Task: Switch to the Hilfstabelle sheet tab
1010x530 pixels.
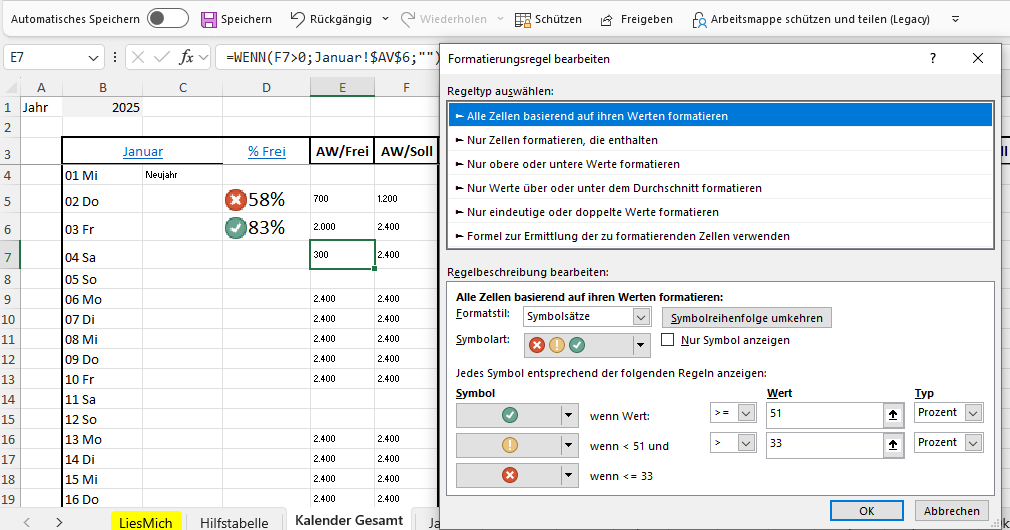Action: 234,523
